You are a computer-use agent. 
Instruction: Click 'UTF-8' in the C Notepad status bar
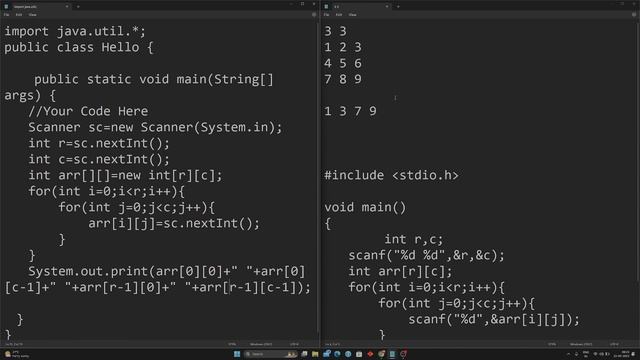tap(614, 344)
